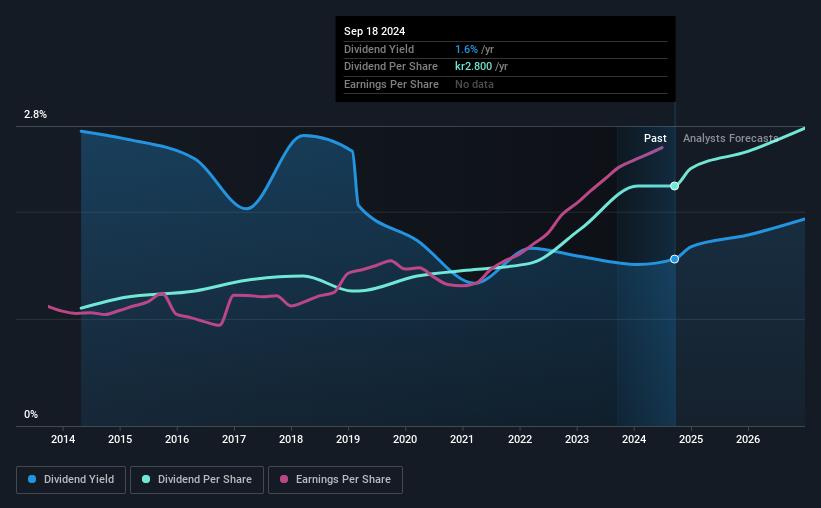The width and height of the screenshot is (821, 508).
Task: Click the pink Earnings Per Share legend dot
Action: pyautogui.click(x=284, y=479)
